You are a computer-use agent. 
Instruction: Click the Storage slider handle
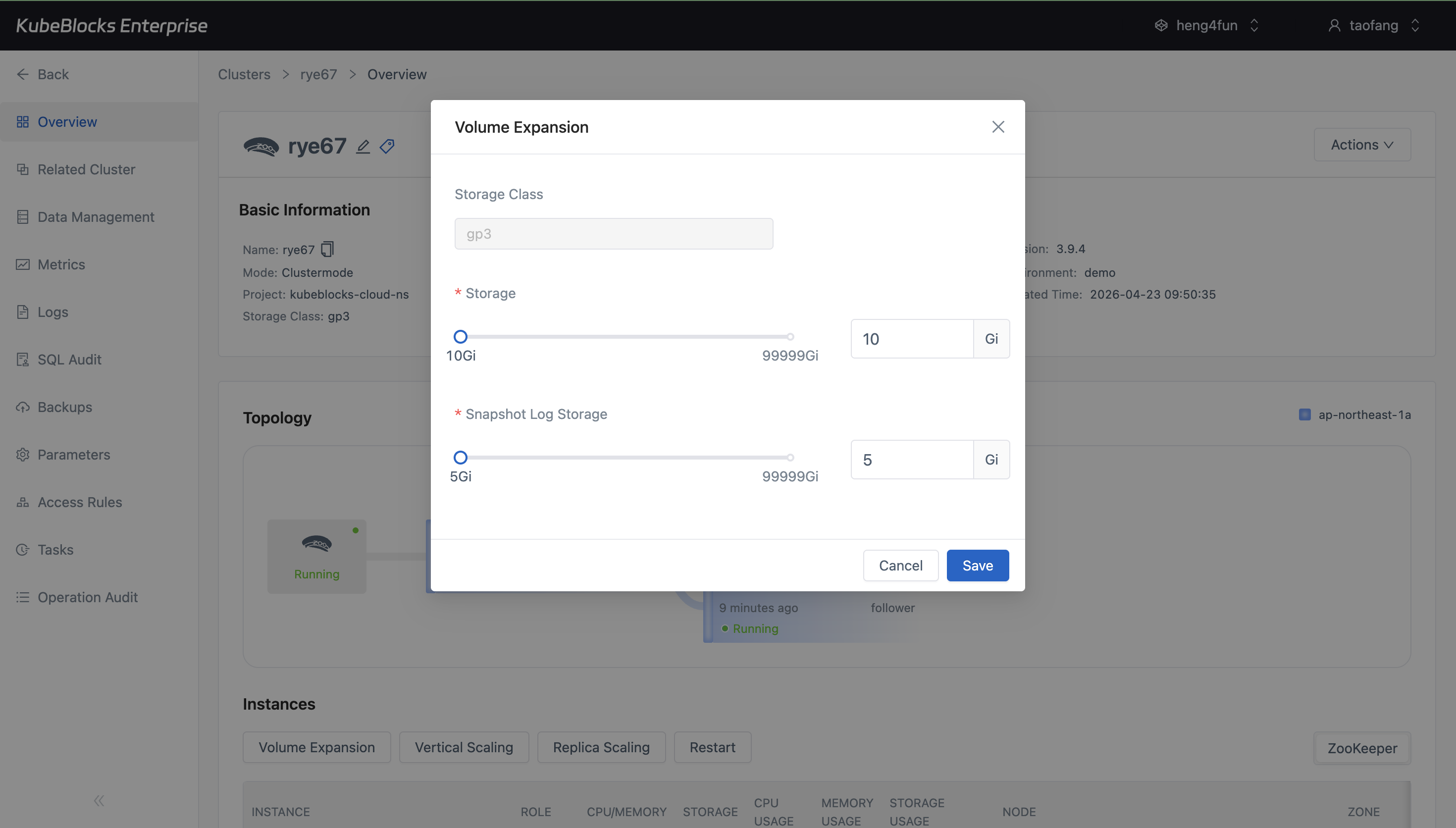pos(461,337)
